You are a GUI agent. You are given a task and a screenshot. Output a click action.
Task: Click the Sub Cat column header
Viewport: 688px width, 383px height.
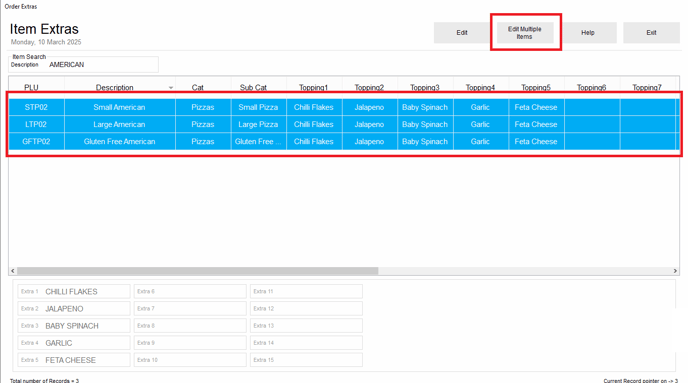click(x=259, y=87)
